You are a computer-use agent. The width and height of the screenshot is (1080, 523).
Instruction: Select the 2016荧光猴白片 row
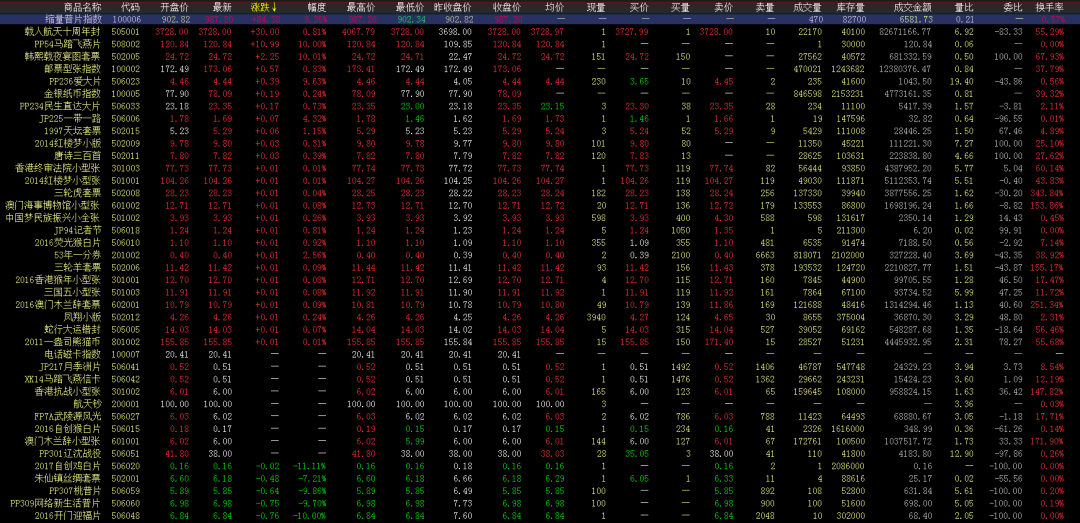[x=540, y=242]
